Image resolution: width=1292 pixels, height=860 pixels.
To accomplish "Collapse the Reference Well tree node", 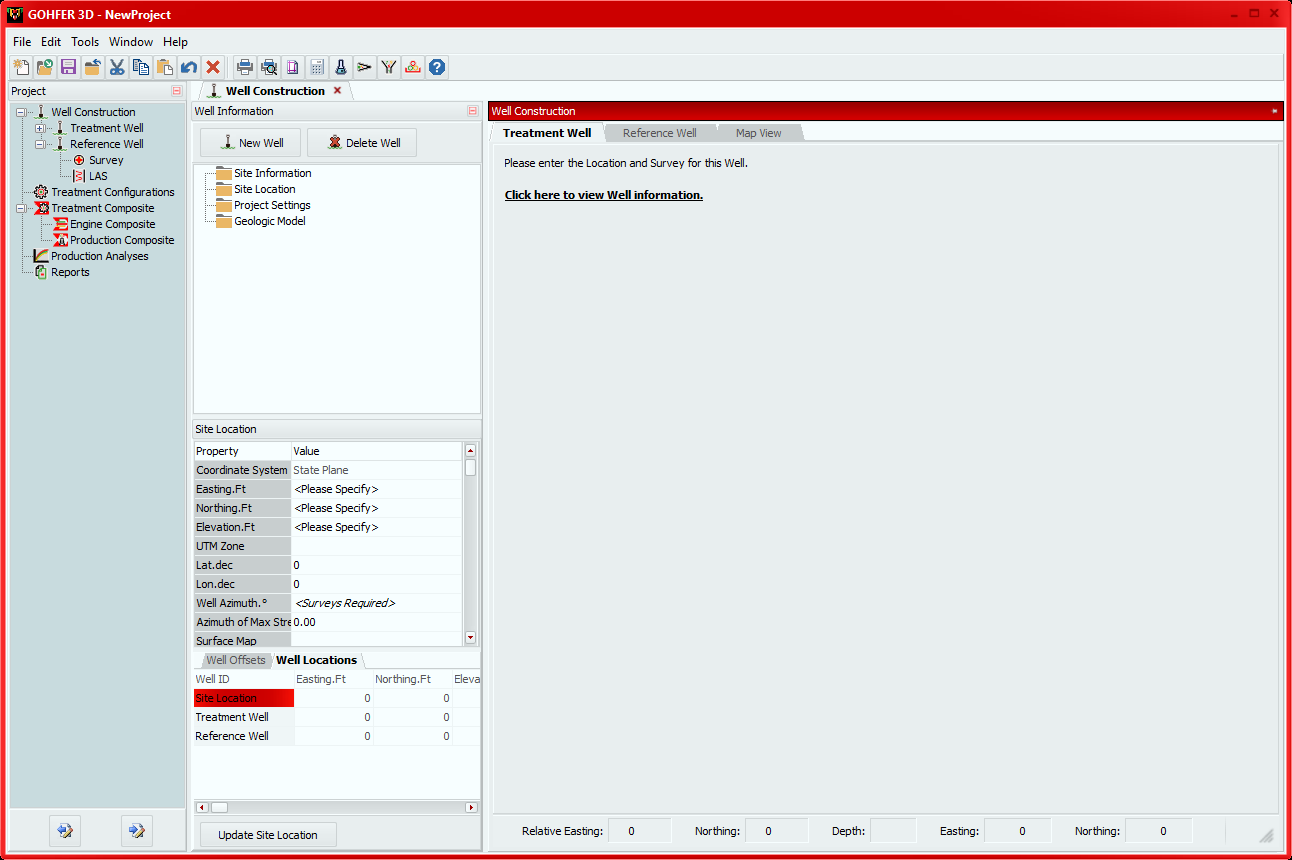I will [40, 144].
